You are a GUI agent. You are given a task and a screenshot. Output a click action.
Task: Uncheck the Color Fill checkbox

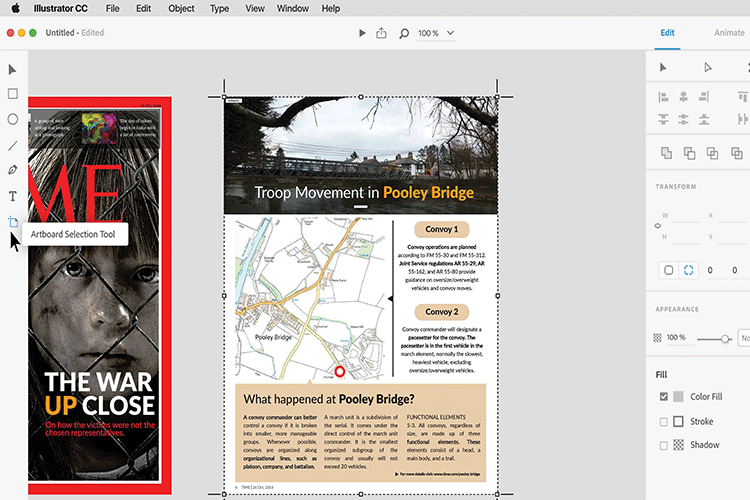pos(664,397)
